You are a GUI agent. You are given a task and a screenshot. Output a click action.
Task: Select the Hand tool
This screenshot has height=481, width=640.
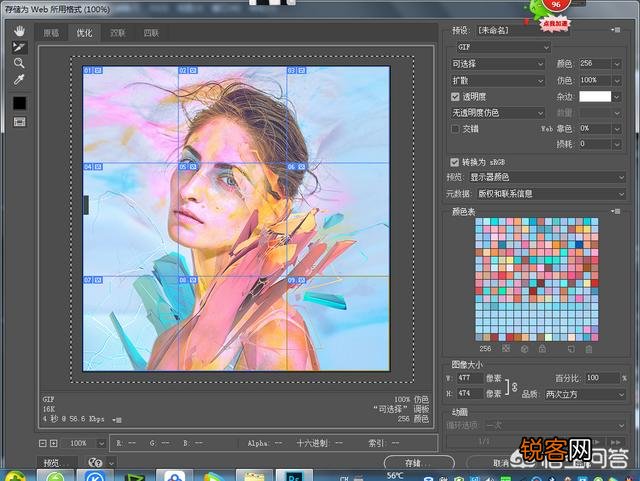point(19,31)
